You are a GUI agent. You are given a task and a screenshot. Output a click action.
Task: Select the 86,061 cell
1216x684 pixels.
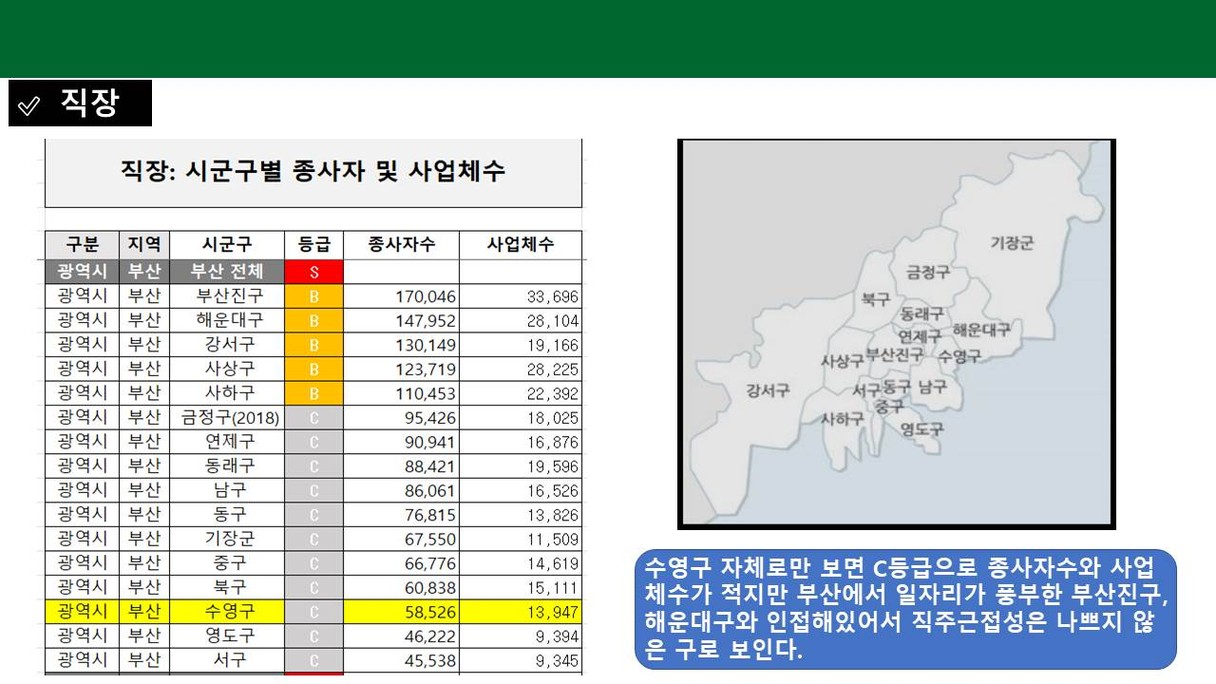pos(401,490)
